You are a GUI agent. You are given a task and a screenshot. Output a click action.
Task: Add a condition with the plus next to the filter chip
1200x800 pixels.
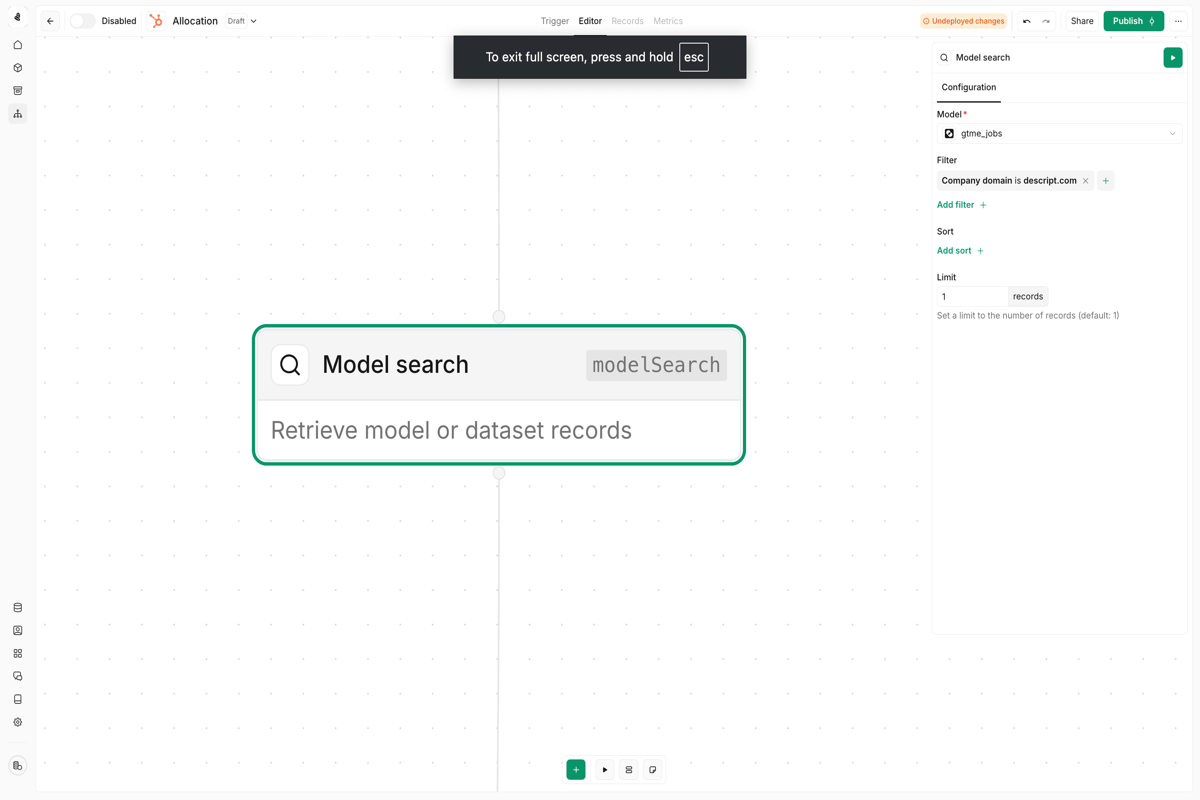coord(1105,181)
